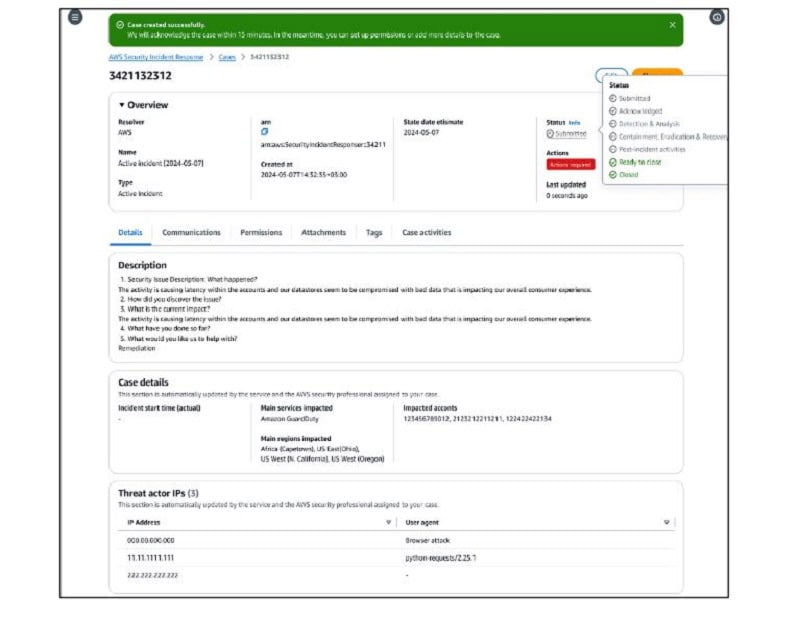Go to the Permissions tab
The width and height of the screenshot is (800, 620).
tap(261, 233)
